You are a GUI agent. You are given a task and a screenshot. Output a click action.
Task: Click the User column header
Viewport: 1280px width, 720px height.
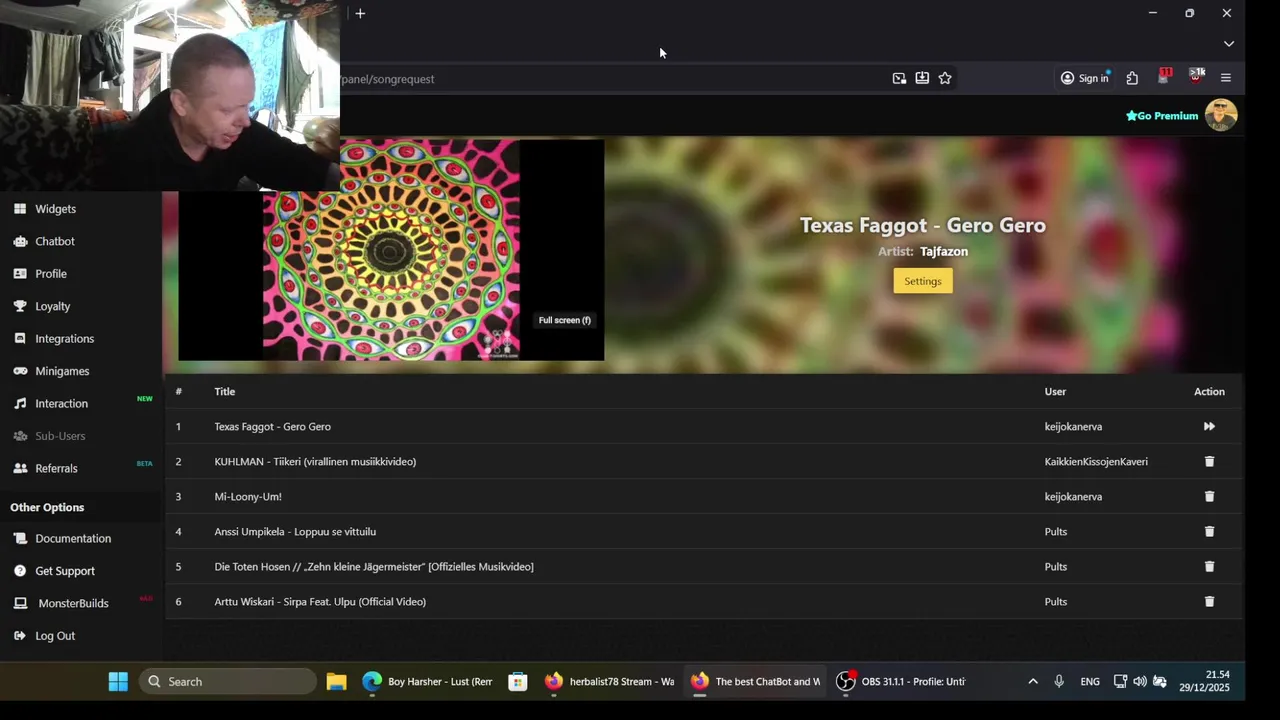pyautogui.click(x=1055, y=392)
